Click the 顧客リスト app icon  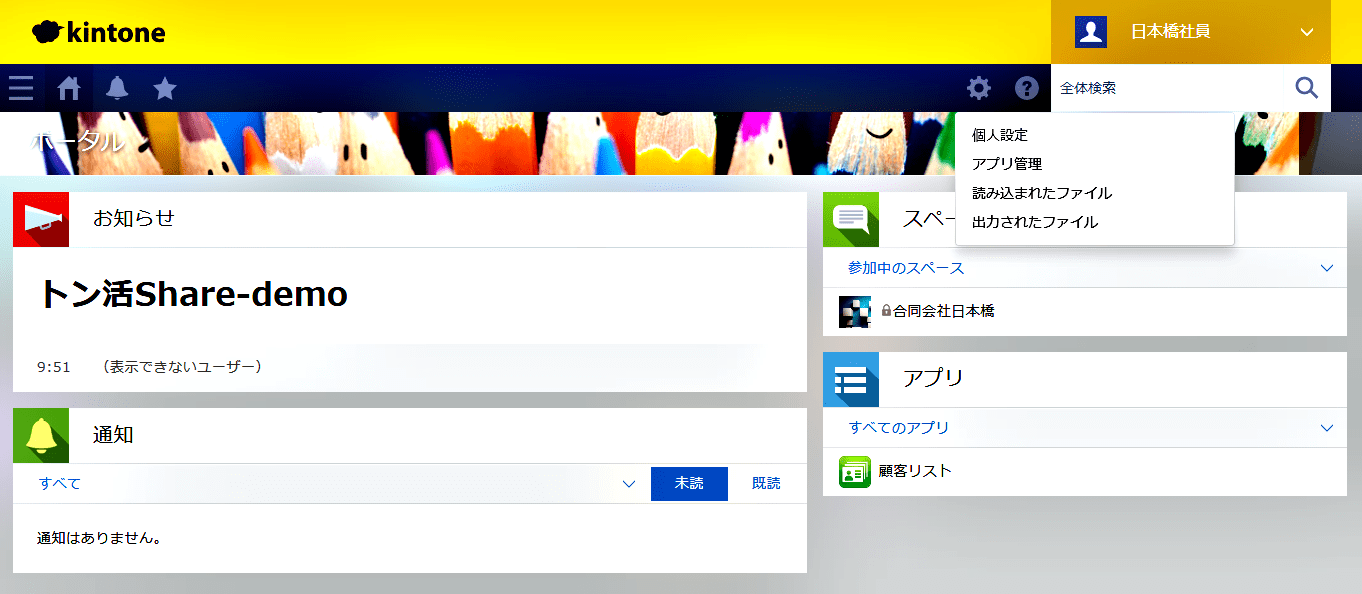tap(855, 471)
